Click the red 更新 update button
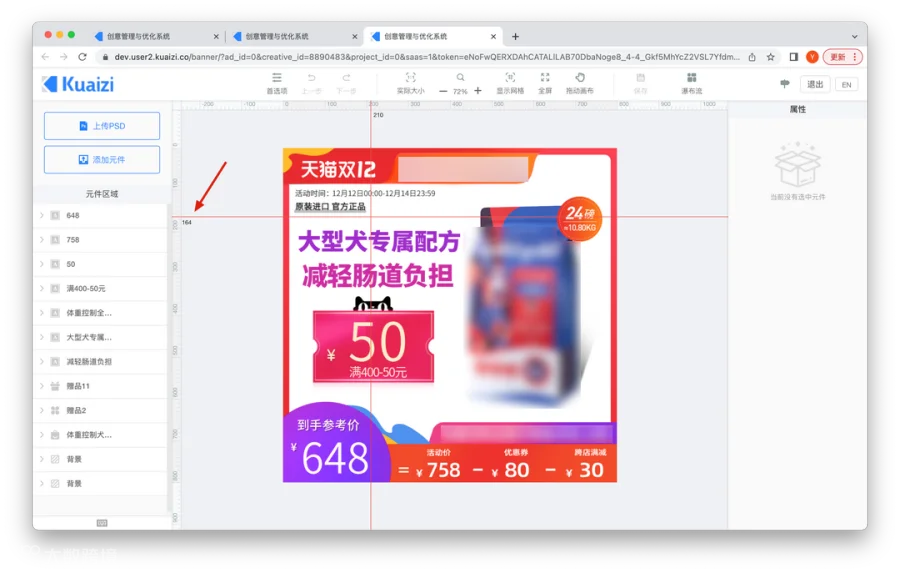Screen dimensions: 900x573 (843, 57)
